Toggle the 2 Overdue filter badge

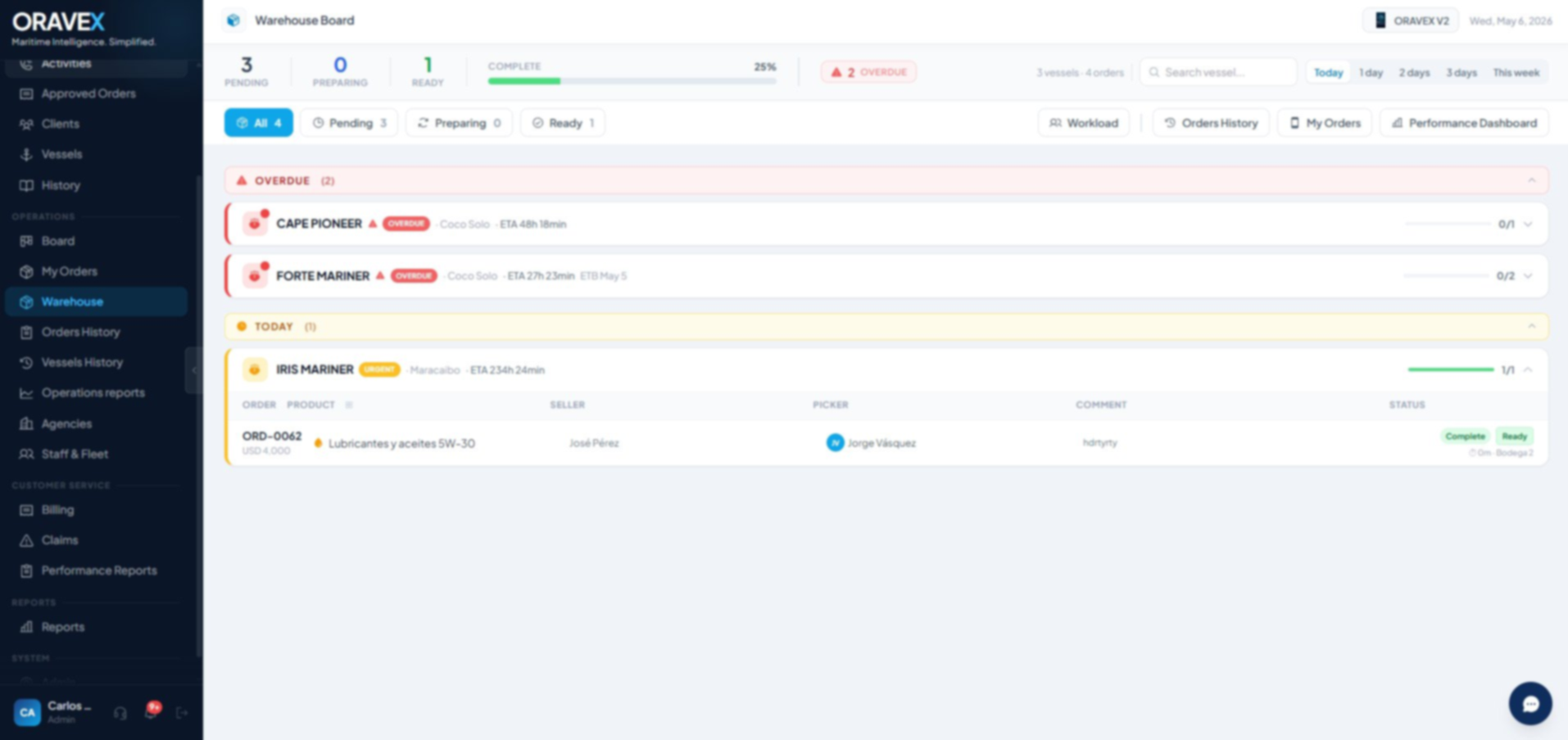(869, 72)
